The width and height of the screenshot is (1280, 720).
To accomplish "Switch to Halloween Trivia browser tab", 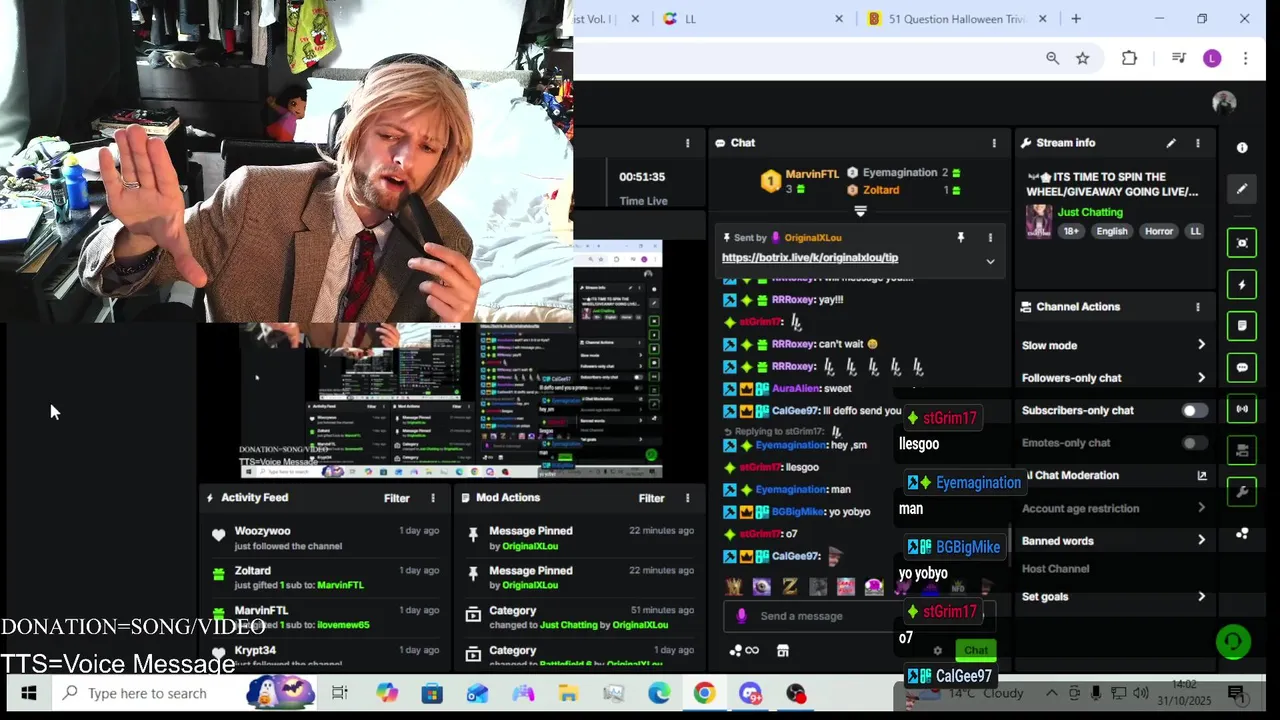I will (958, 19).
